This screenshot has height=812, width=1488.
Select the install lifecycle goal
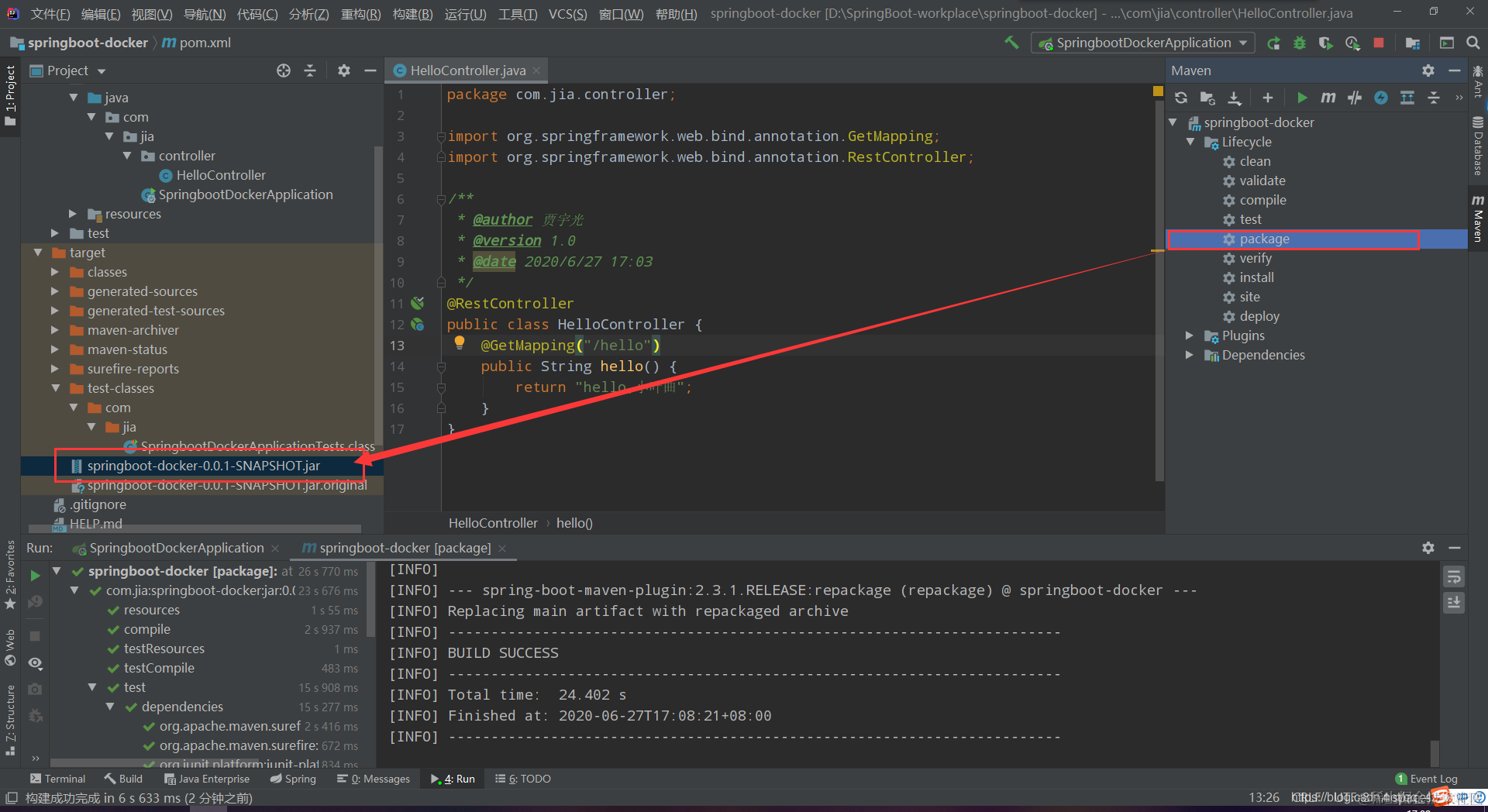[1256, 277]
